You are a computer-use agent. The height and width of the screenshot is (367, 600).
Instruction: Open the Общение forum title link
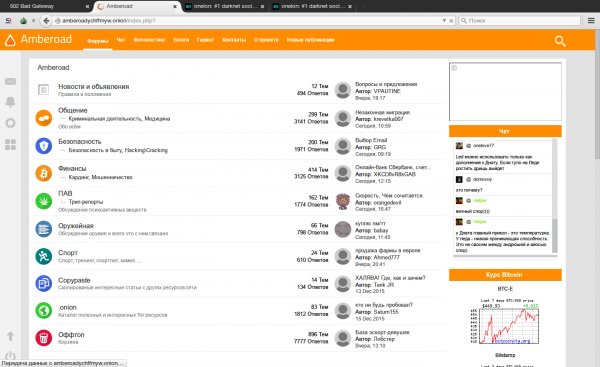(x=73, y=110)
